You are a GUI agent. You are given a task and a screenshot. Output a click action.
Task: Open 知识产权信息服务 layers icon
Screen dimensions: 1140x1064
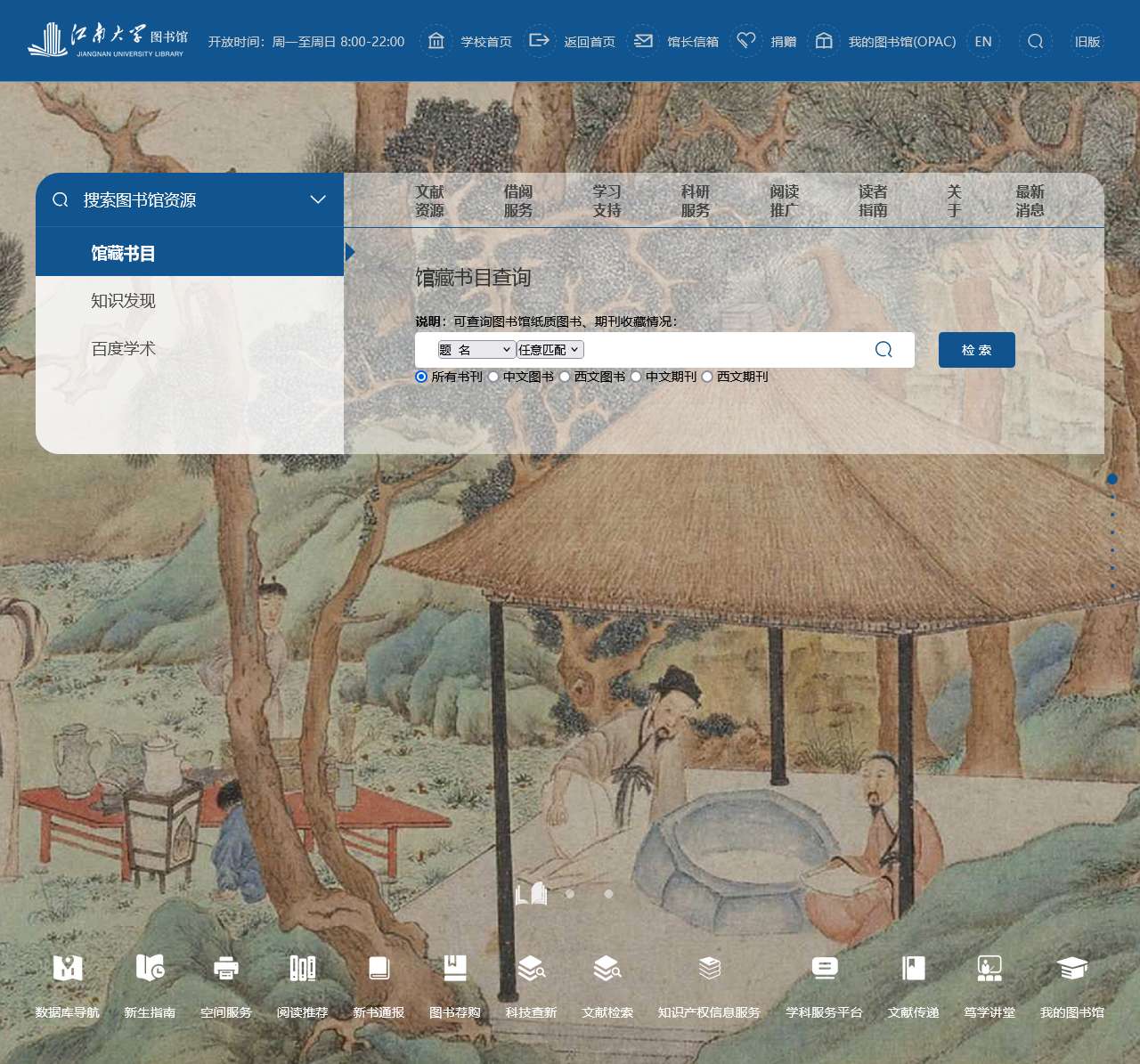710,968
